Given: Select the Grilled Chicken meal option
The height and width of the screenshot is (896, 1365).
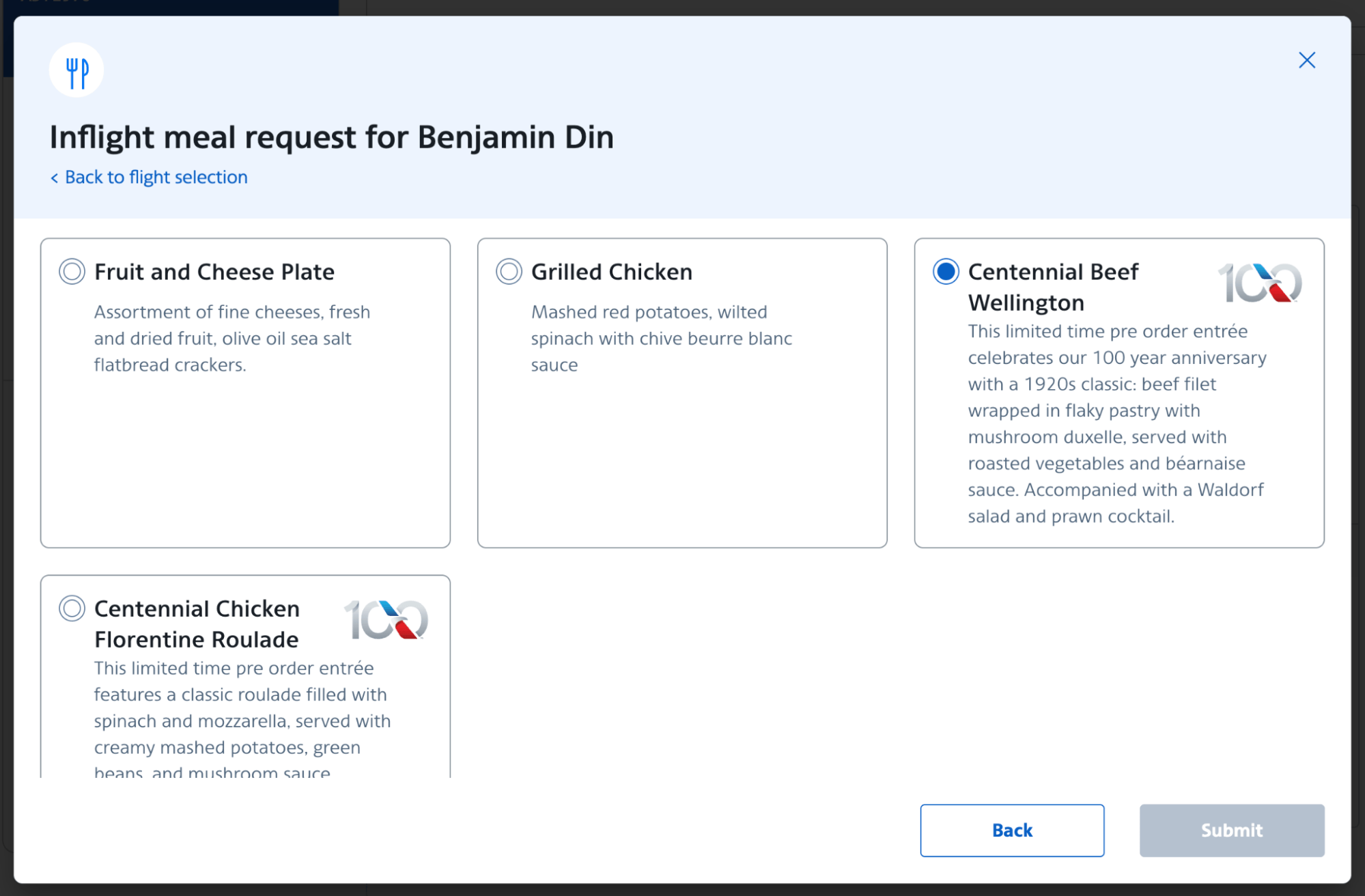Looking at the screenshot, I should click(x=508, y=271).
